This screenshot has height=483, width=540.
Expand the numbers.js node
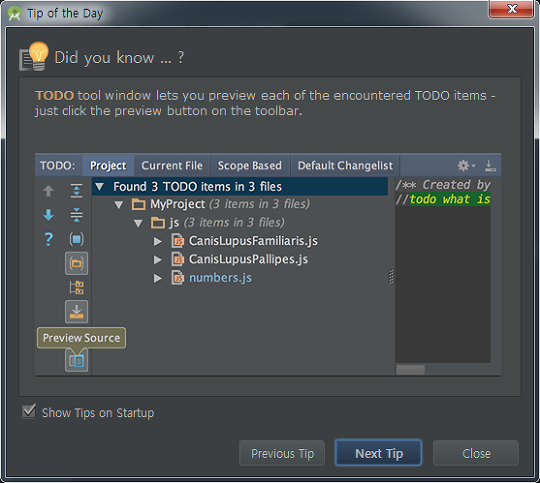pyautogui.click(x=157, y=278)
